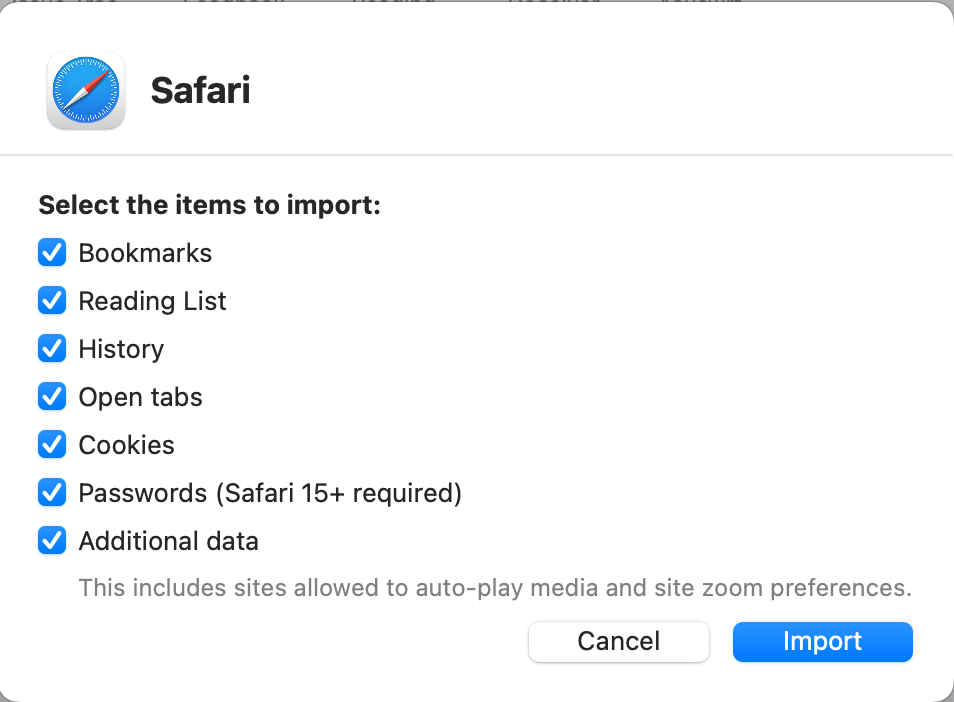Screen dimensions: 954x702
Task: Uncheck the Reading List checkbox
Action: pyautogui.click(x=51, y=300)
